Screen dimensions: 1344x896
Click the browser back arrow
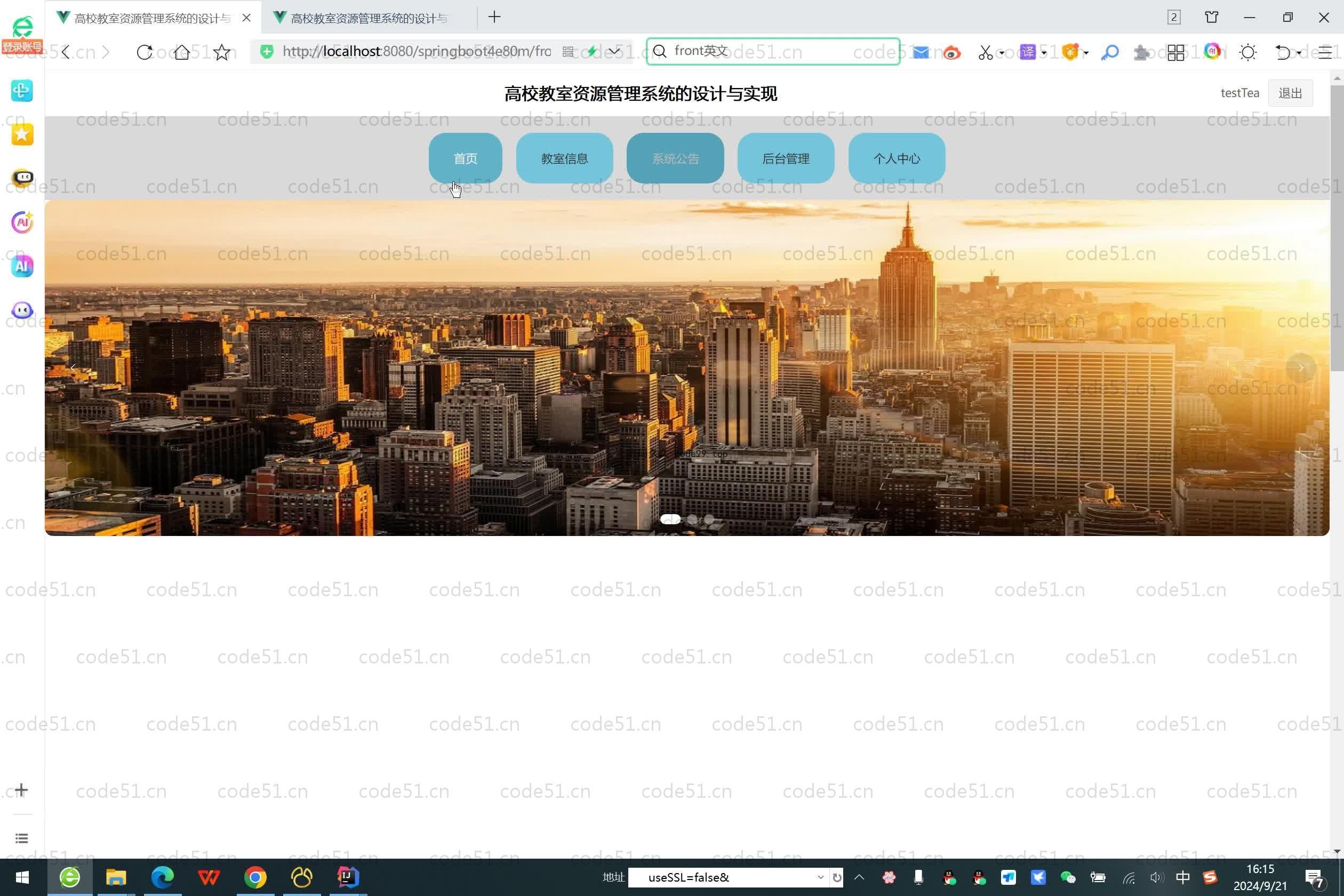(66, 52)
